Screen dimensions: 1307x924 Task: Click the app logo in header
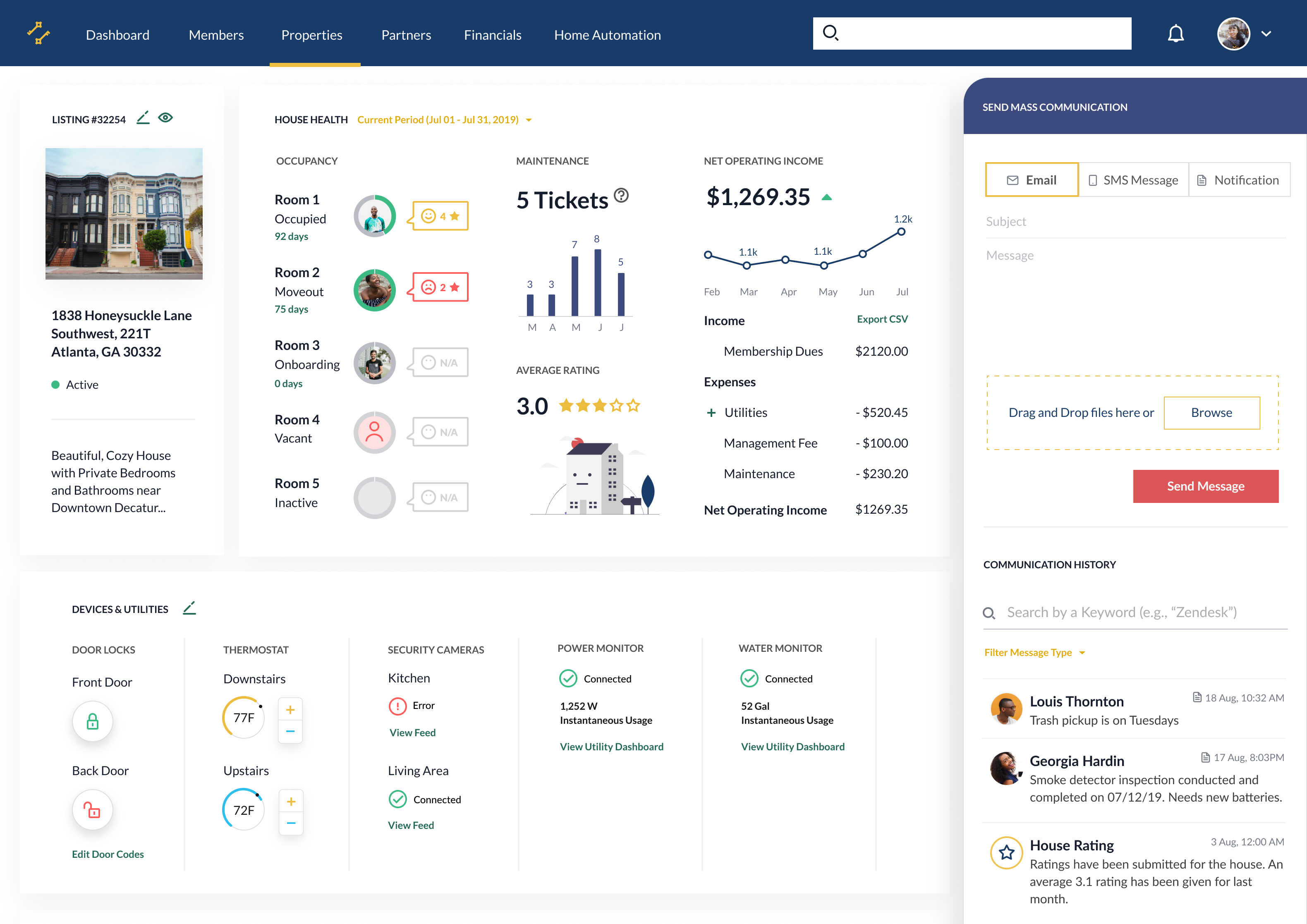(39, 33)
